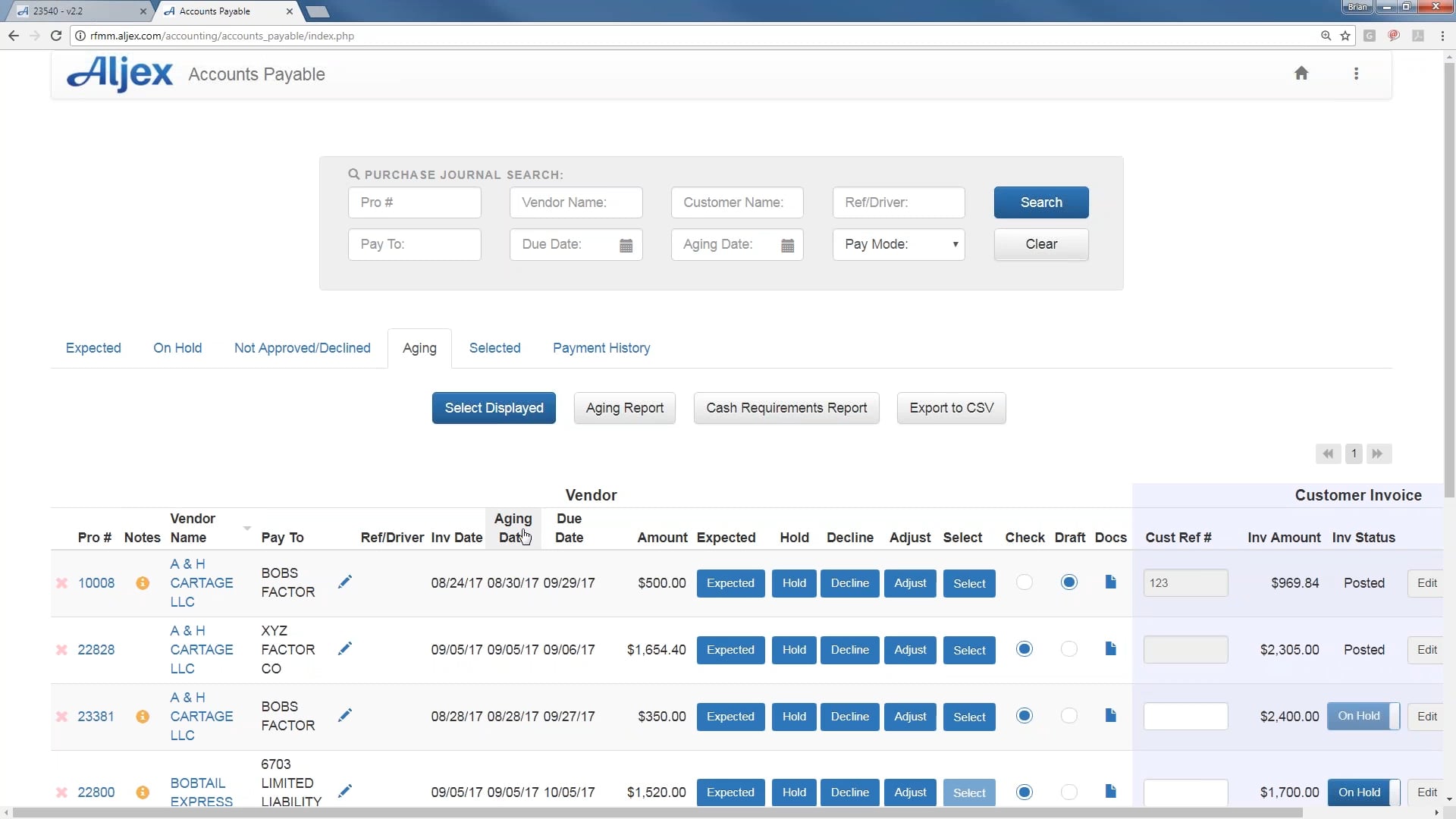Select the Draft radio button for pro 10008
This screenshot has width=1456, height=819.
[1069, 582]
